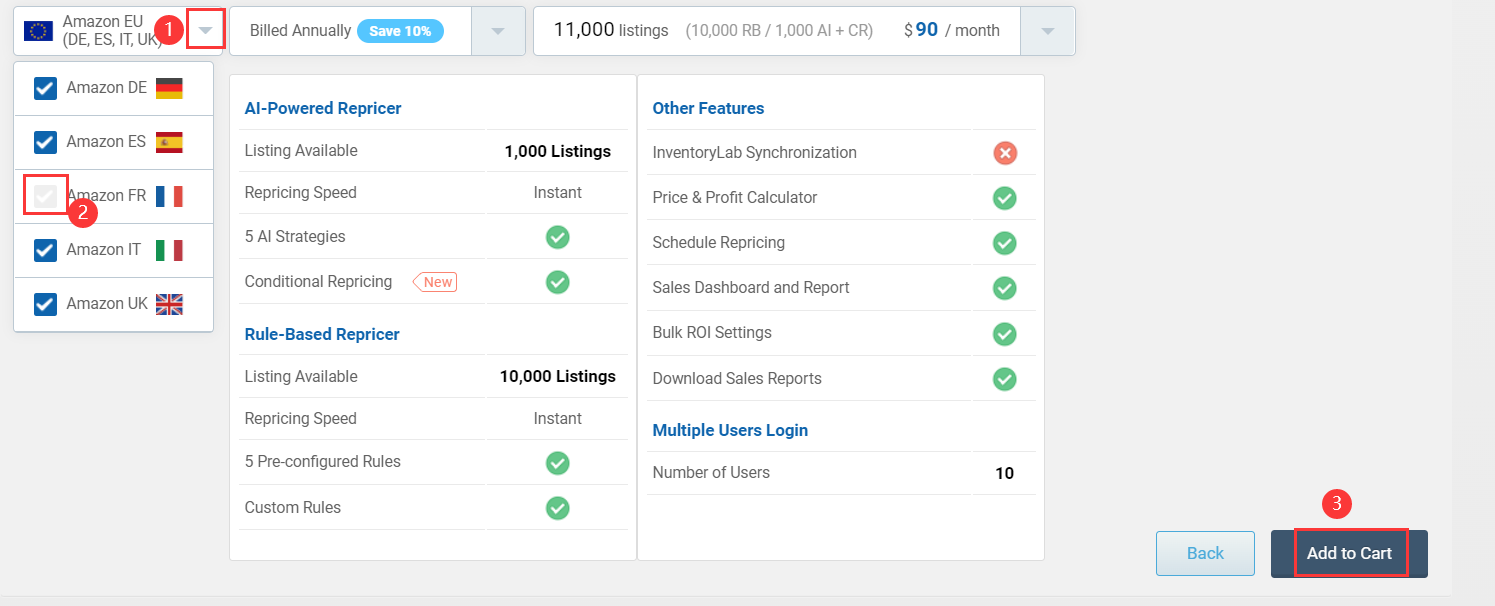Click the $90 / month price
The width and height of the screenshot is (1495, 606).
(951, 30)
